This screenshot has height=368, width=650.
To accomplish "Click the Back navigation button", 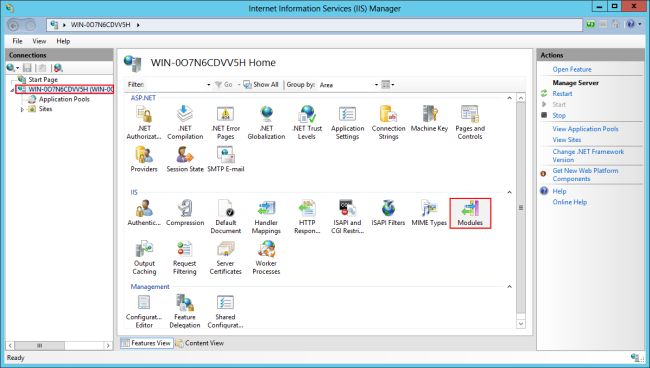I will coord(13,26).
